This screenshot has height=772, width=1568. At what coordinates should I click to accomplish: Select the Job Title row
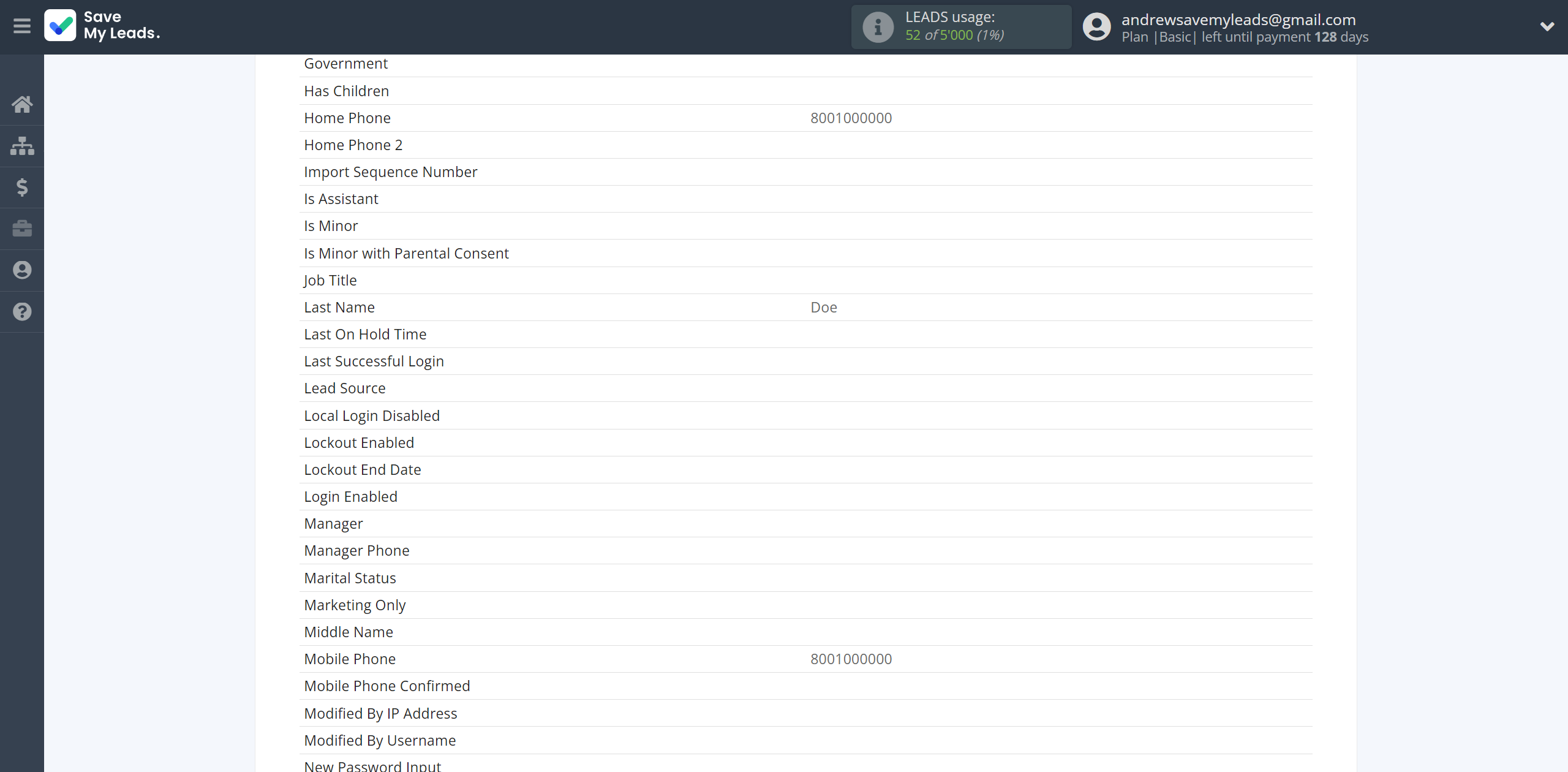click(x=805, y=280)
